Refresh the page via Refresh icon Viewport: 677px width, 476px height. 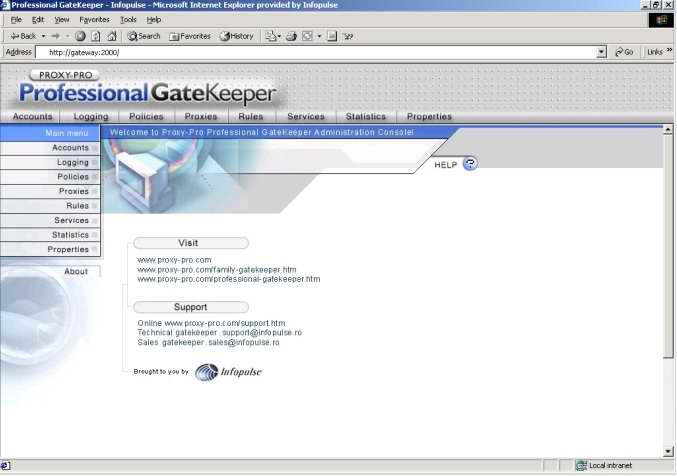coord(96,36)
